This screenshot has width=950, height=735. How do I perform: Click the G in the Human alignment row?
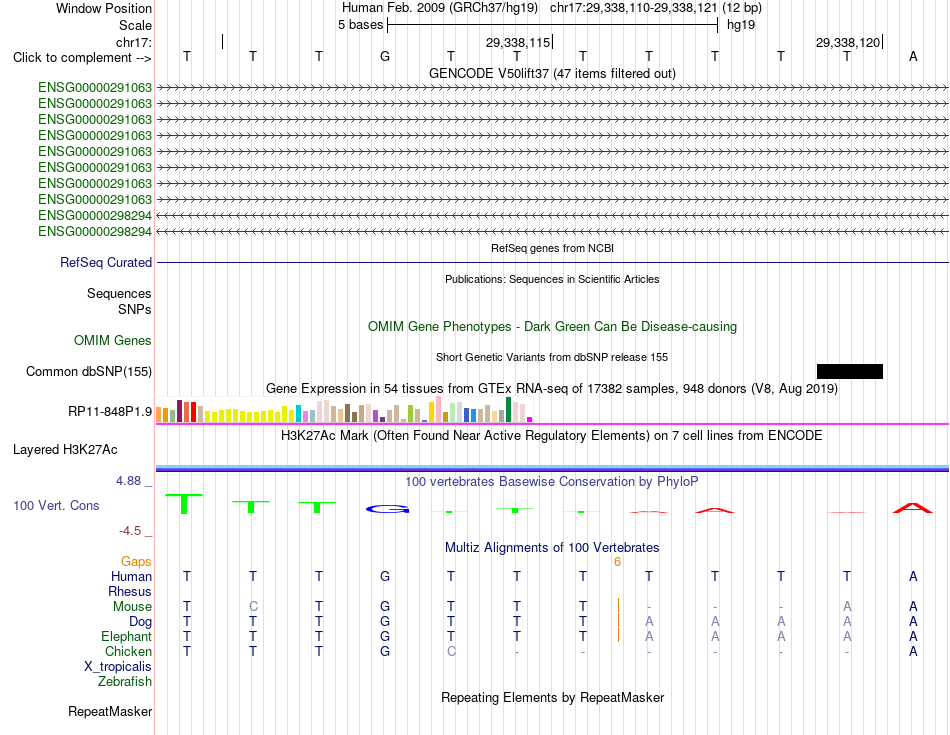(x=385, y=576)
